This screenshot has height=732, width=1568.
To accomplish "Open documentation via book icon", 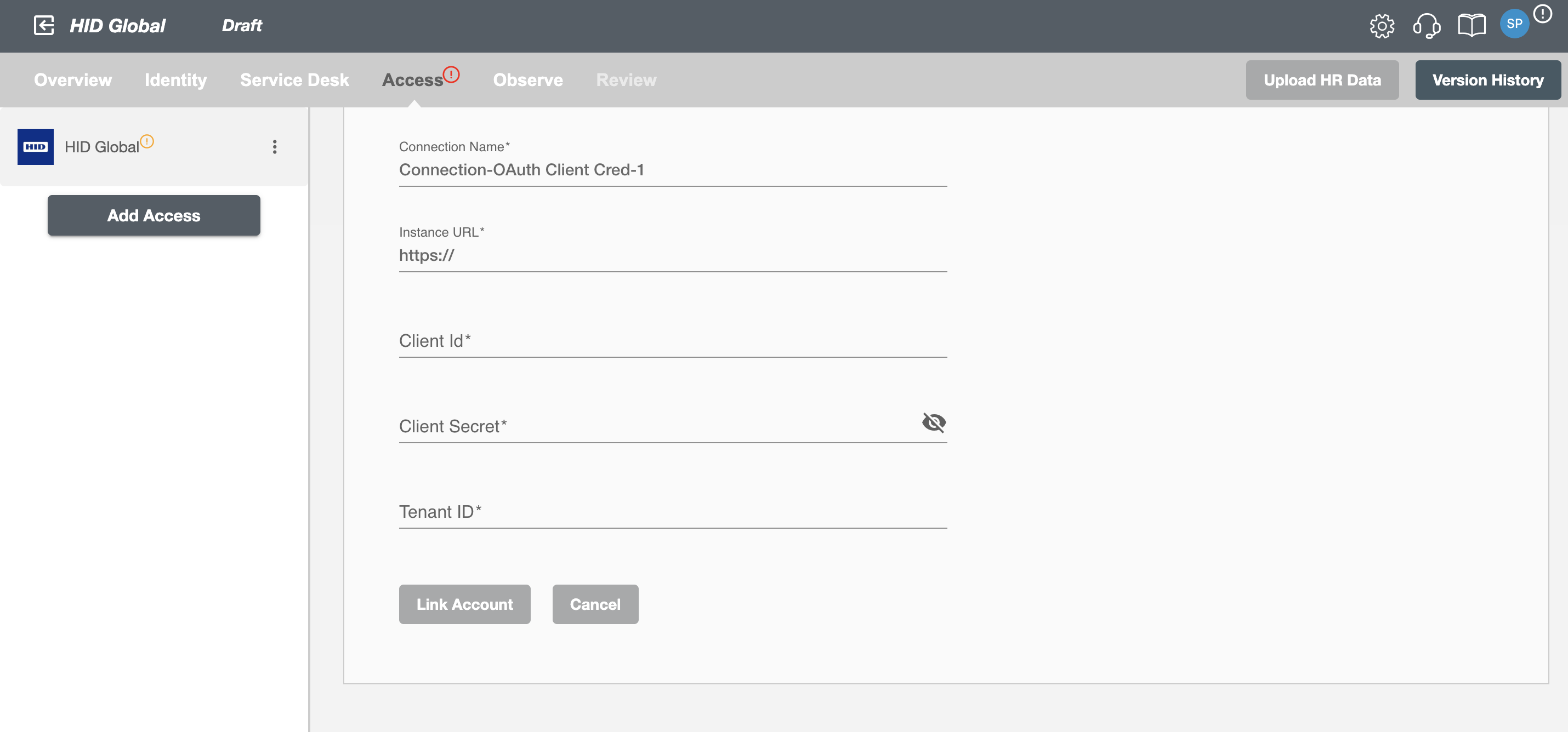I will click(1470, 26).
